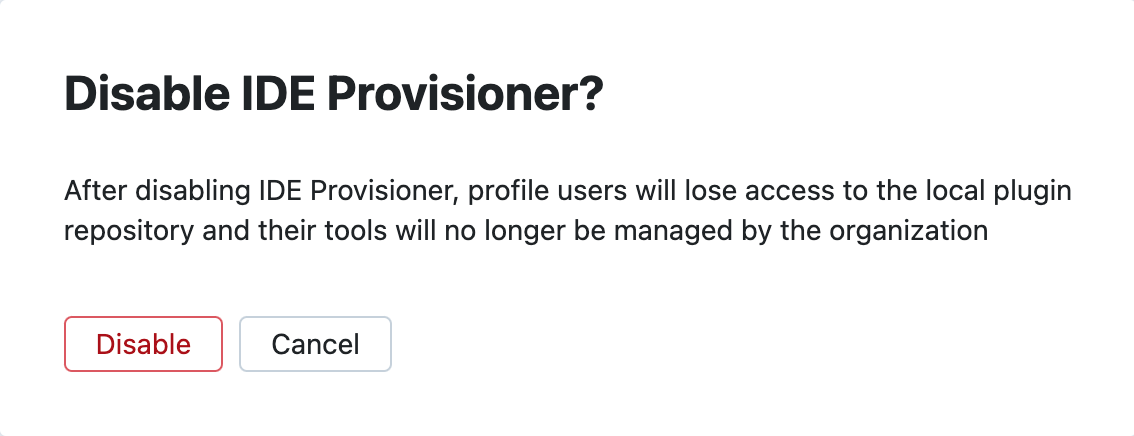Dismiss the dialog with Cancel
This screenshot has height=436, width=1134.
tap(315, 344)
